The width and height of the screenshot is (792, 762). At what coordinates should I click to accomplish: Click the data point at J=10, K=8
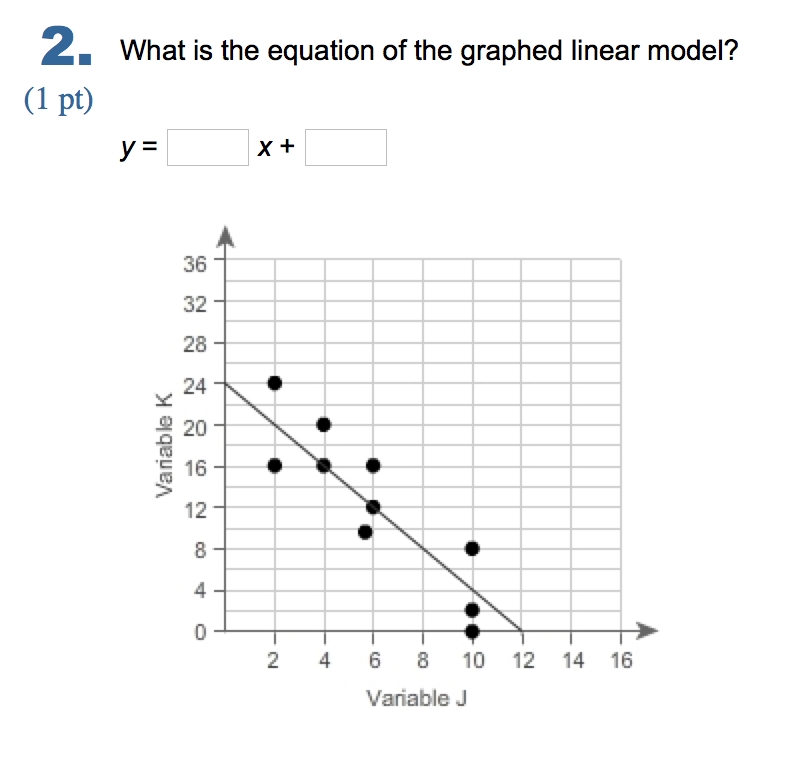pos(472,548)
